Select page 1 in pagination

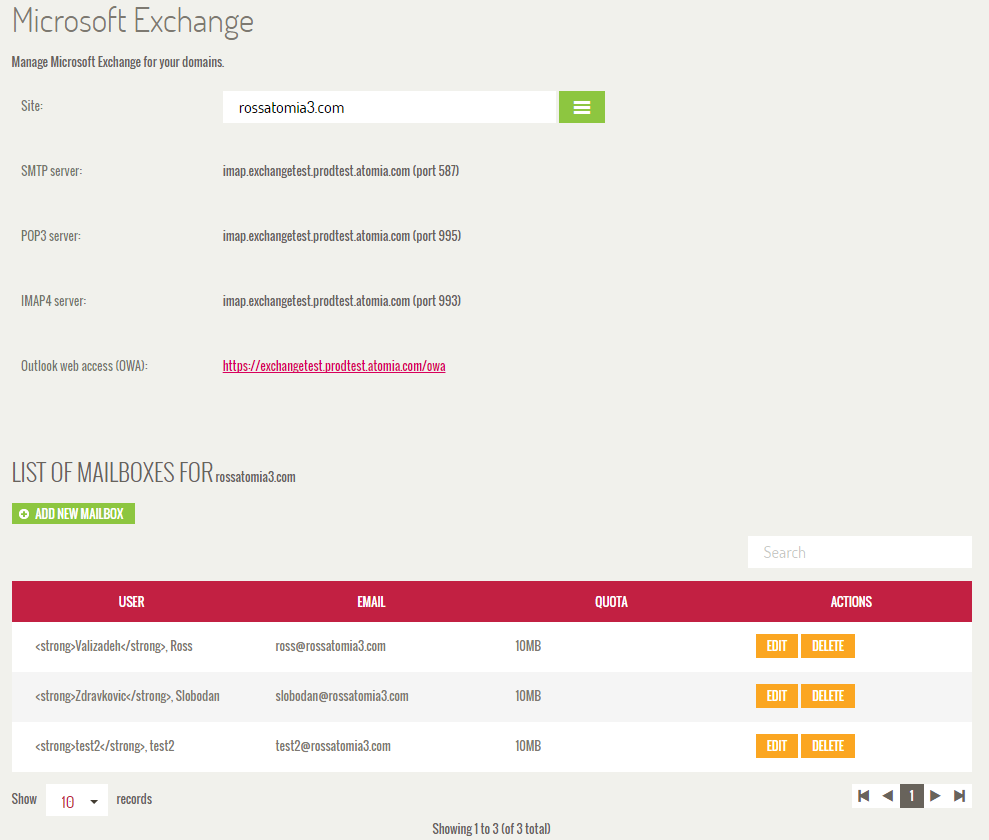(911, 796)
